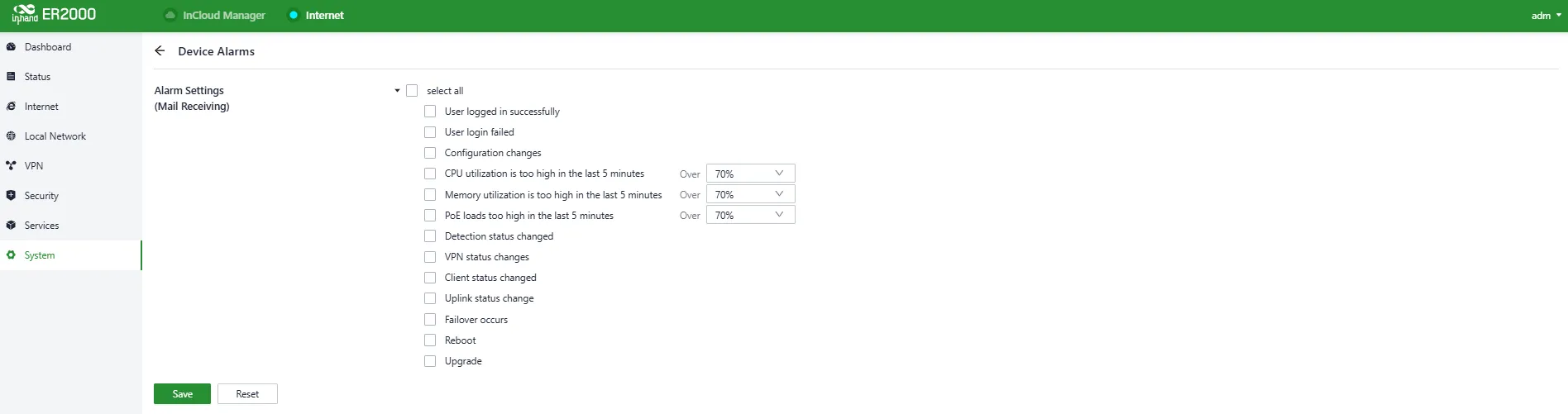Screen dimensions: 1568x414
Task: Click the Status sidebar icon
Action: (x=11, y=77)
